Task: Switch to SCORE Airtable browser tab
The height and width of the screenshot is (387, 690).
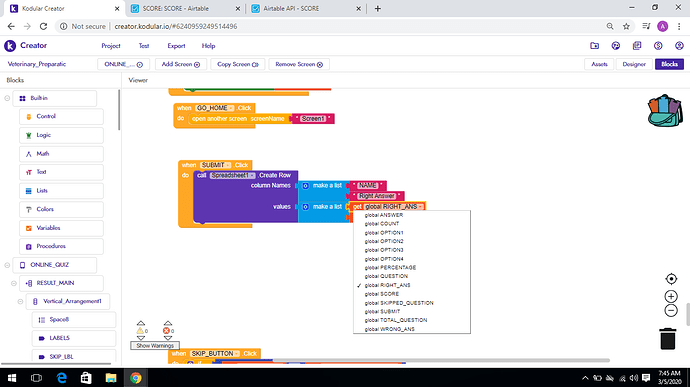Action: [x=185, y=8]
